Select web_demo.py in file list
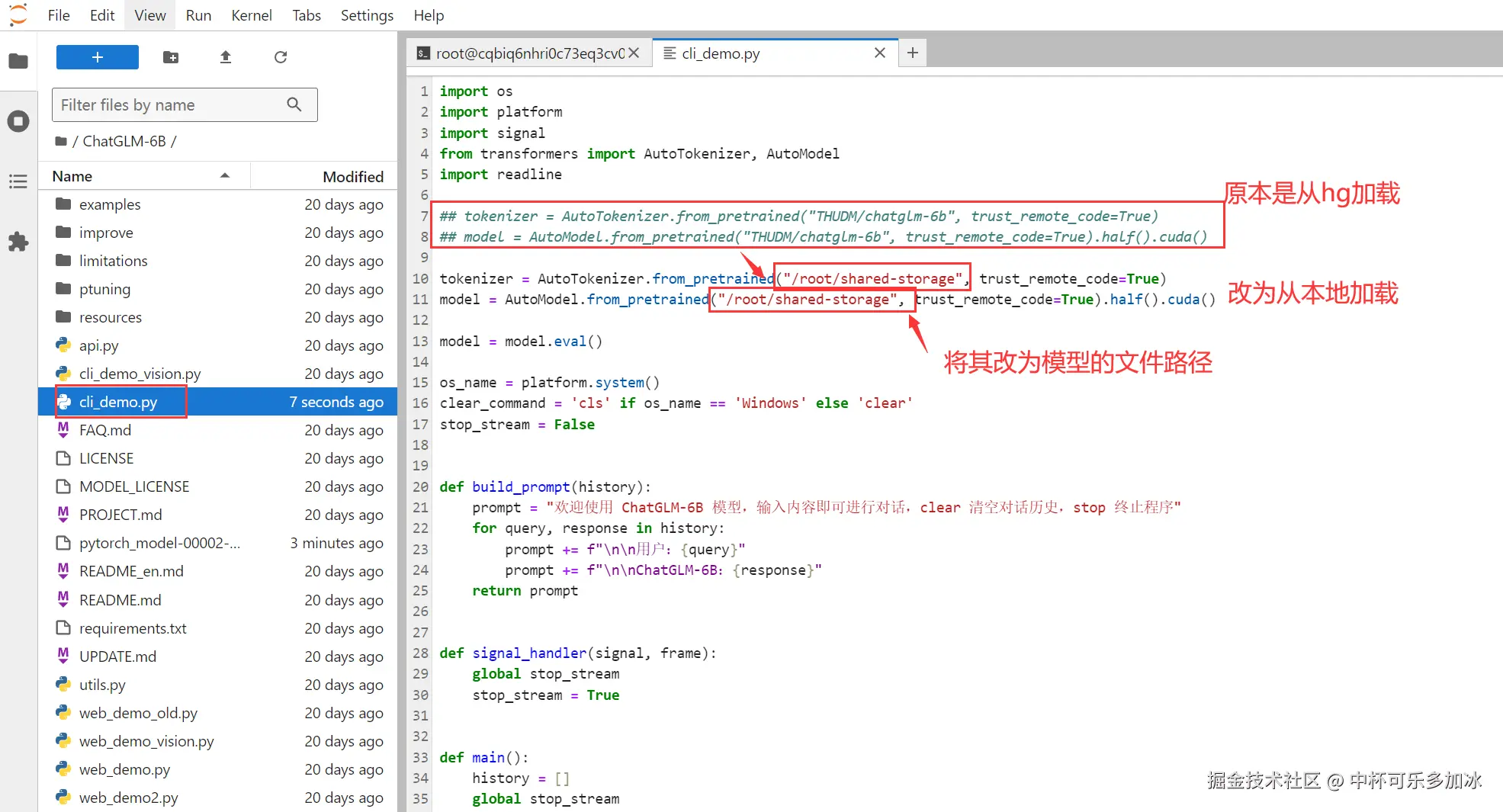The height and width of the screenshot is (812, 1503). 124,769
